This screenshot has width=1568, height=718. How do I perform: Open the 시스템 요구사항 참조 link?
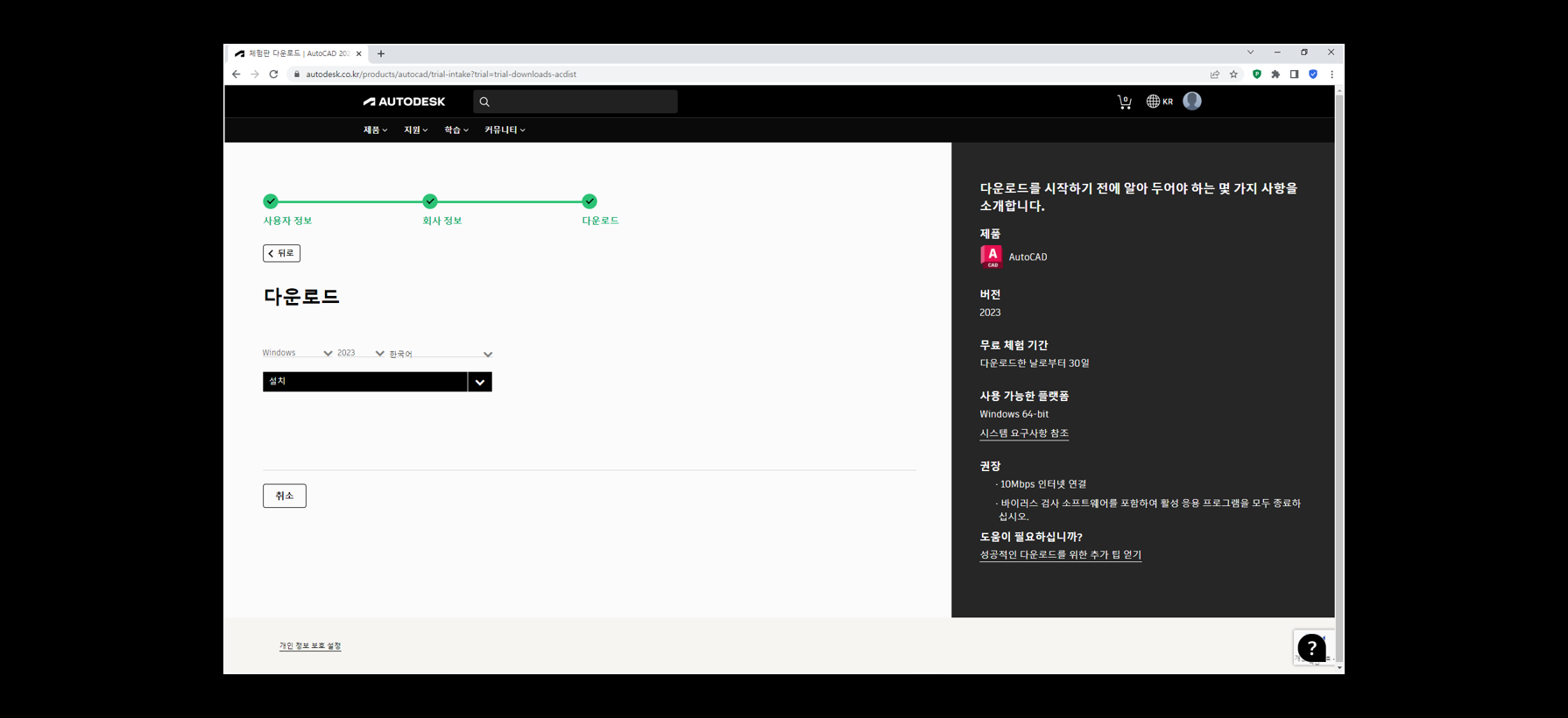pyautogui.click(x=1024, y=433)
